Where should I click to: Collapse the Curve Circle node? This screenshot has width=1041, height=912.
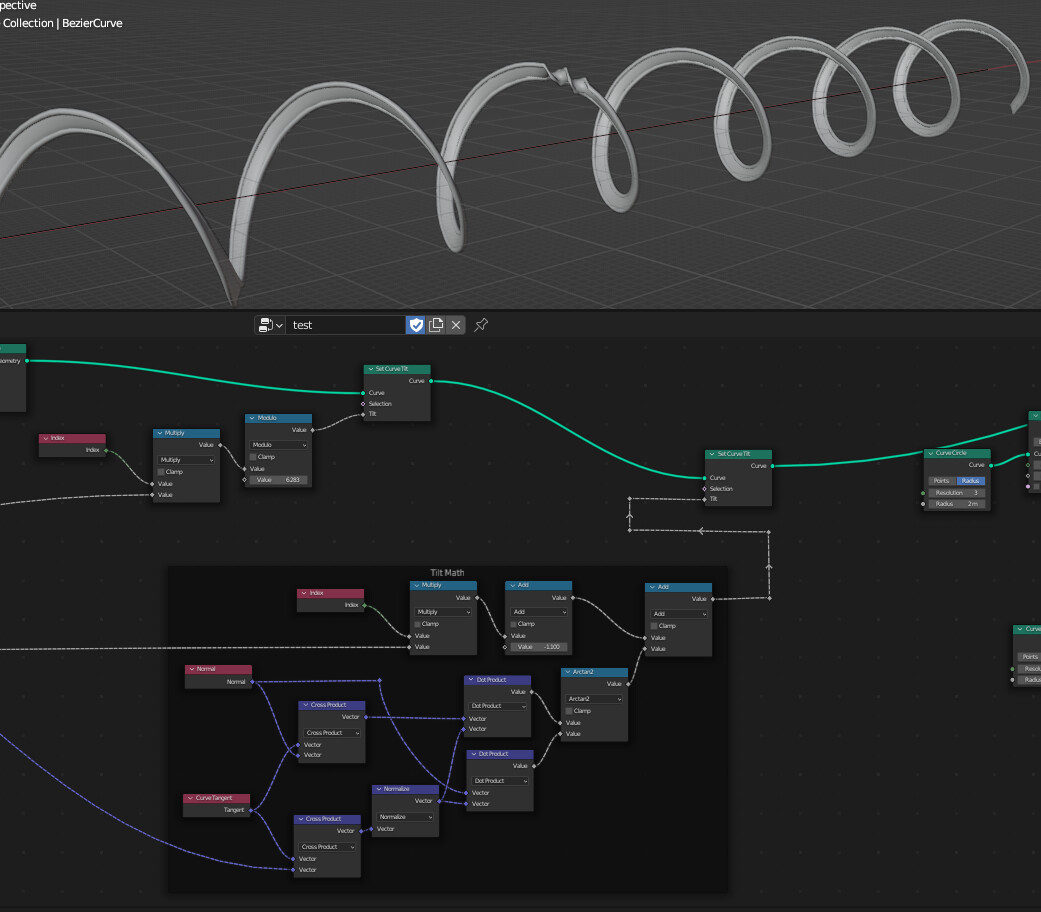point(931,453)
